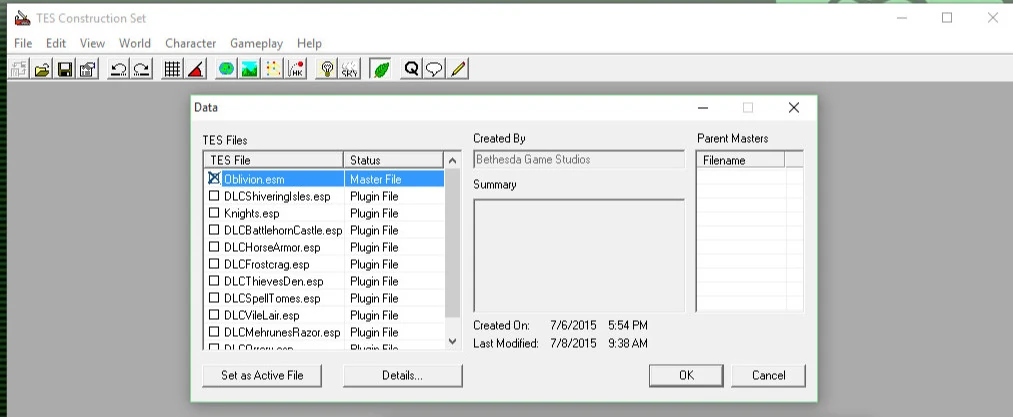1013x417 pixels.
Task: Select the DLCShiveringIsles.esp file name
Action: (x=277, y=196)
